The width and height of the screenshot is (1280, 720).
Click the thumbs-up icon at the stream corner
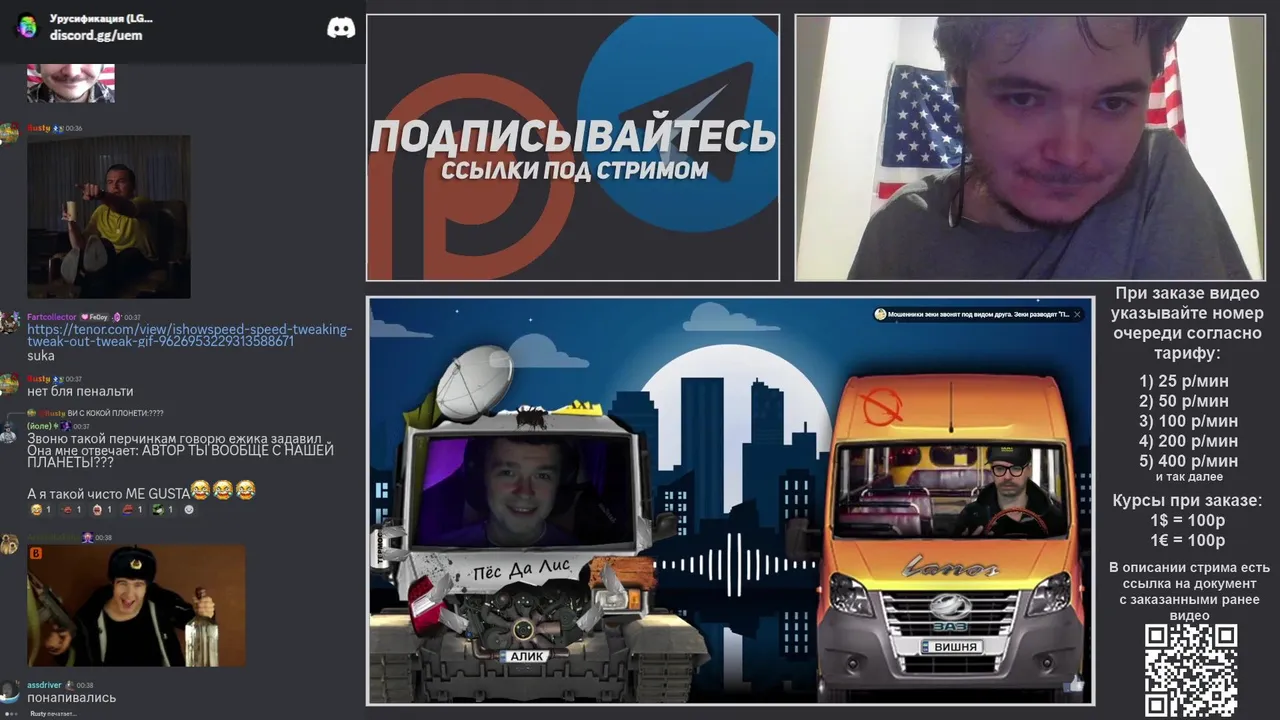coord(1075,684)
